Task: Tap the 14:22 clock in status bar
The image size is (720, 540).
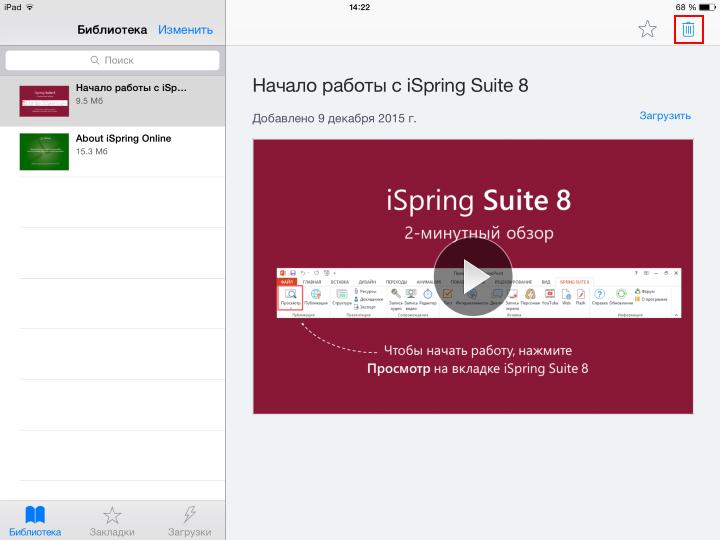Action: click(360, 7)
